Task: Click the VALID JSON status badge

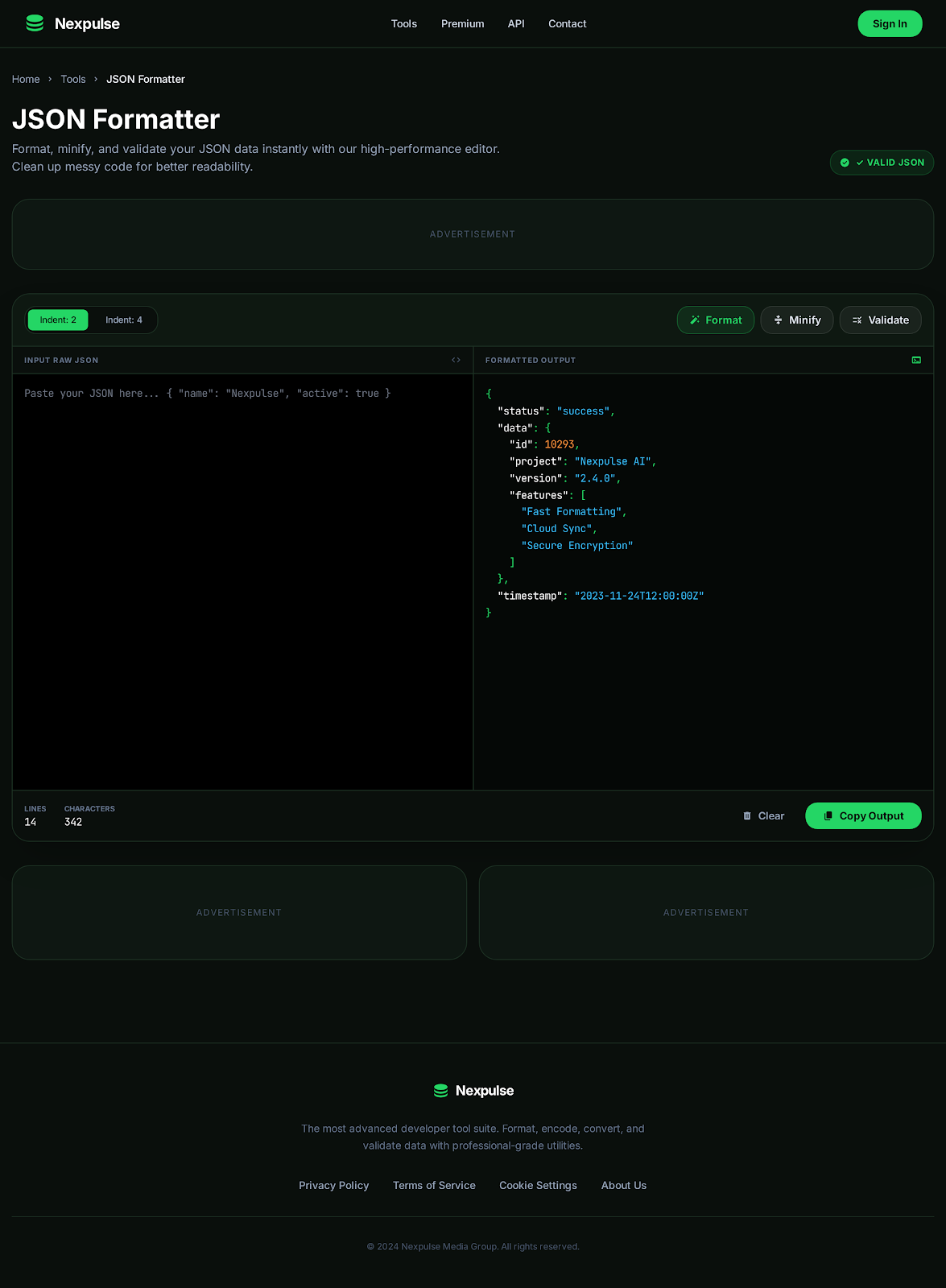Action: pos(882,163)
